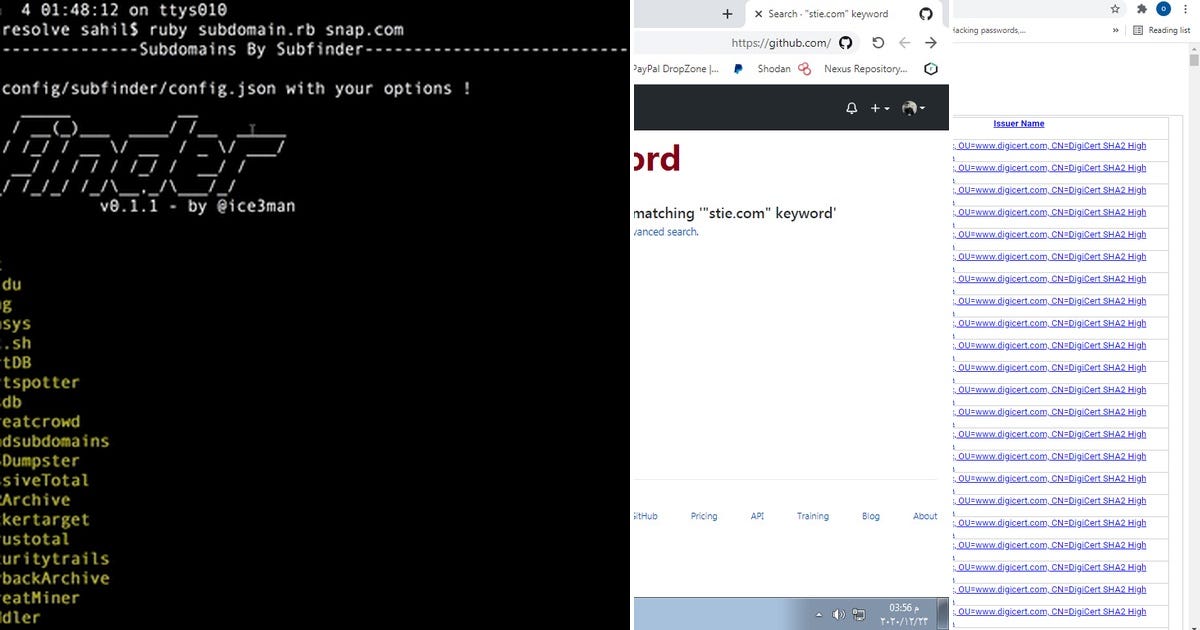Image resolution: width=1200 pixels, height=630 pixels.
Task: Reload the GitHub page
Action: point(878,43)
